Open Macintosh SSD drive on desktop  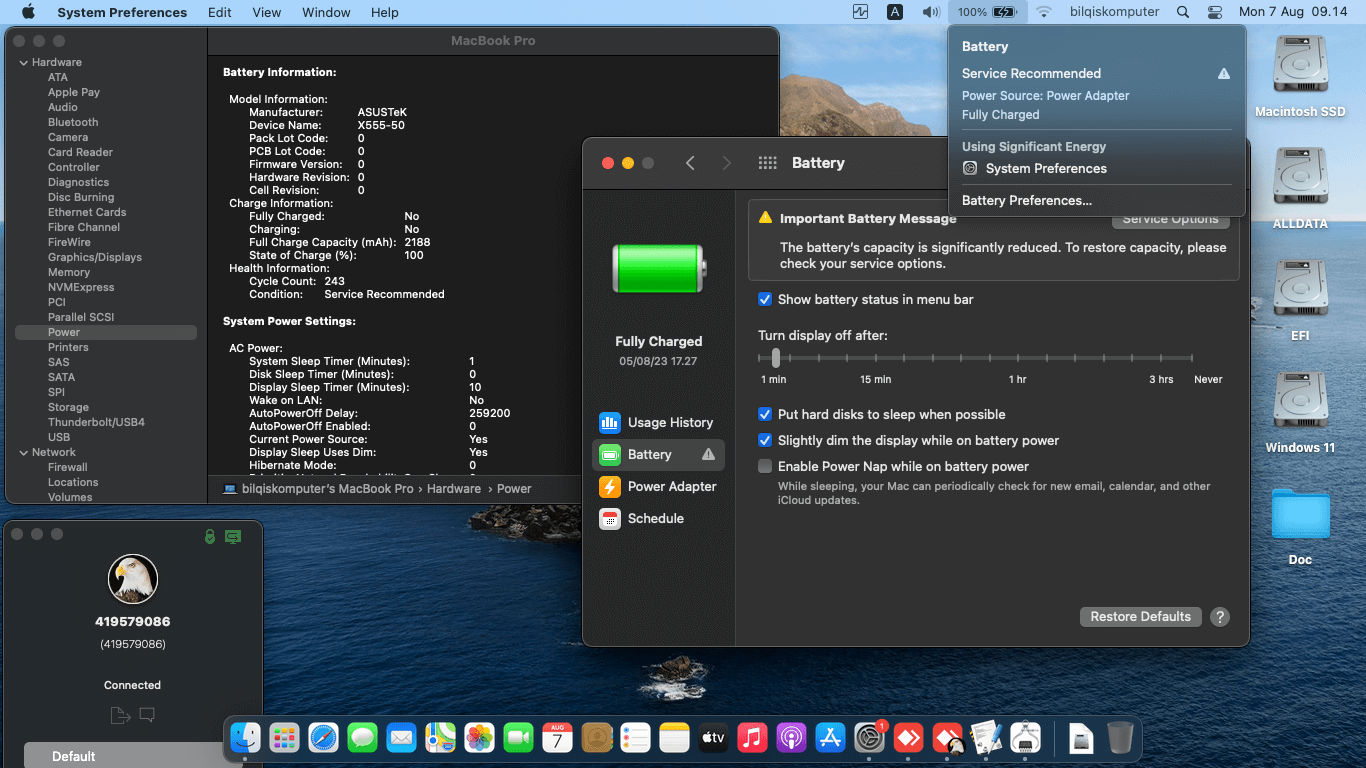coord(1300,78)
